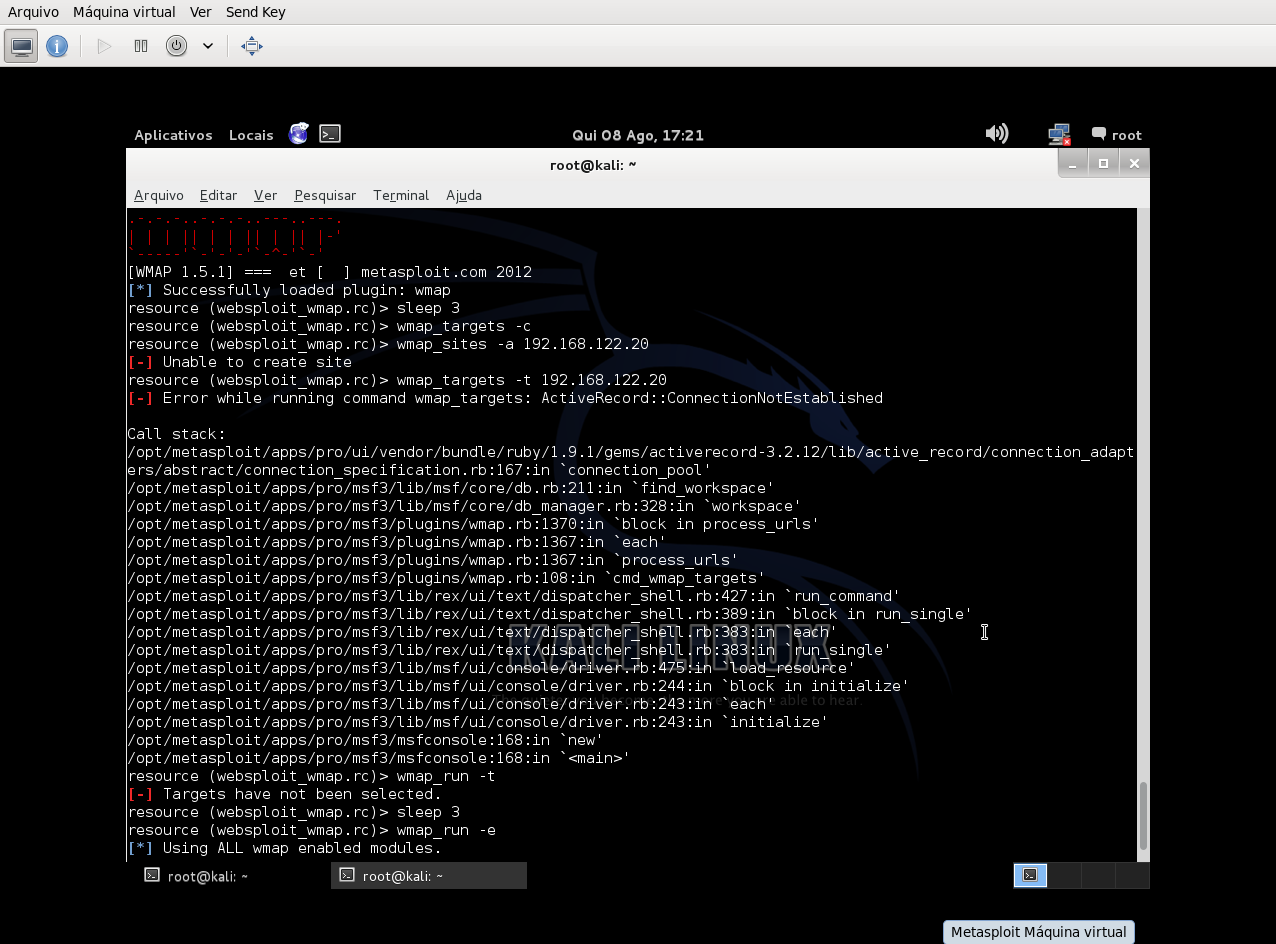The image size is (1276, 944).
Task: Open the volume control speaker icon
Action: pos(997,134)
